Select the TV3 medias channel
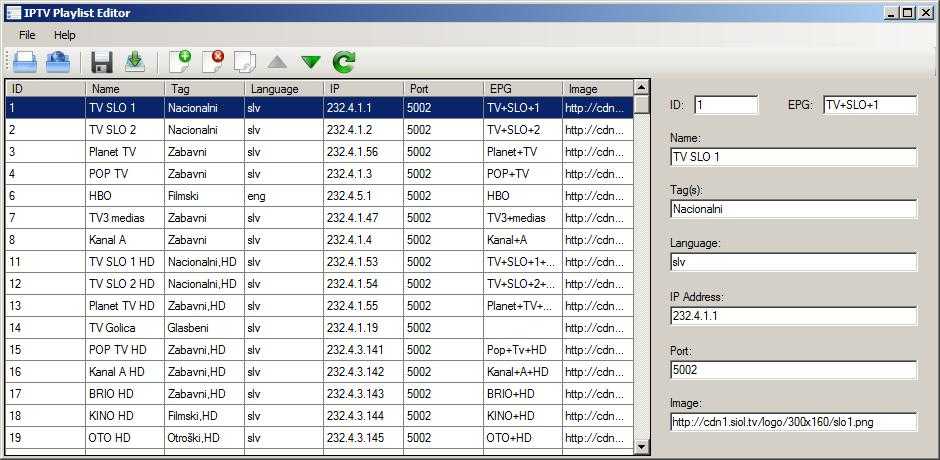Image resolution: width=940 pixels, height=460 pixels. coord(116,218)
